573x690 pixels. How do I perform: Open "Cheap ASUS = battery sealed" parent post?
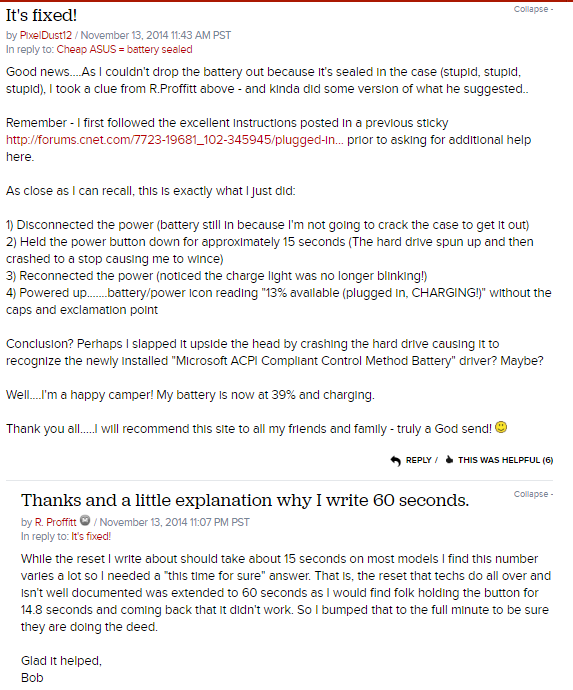[x=124, y=49]
